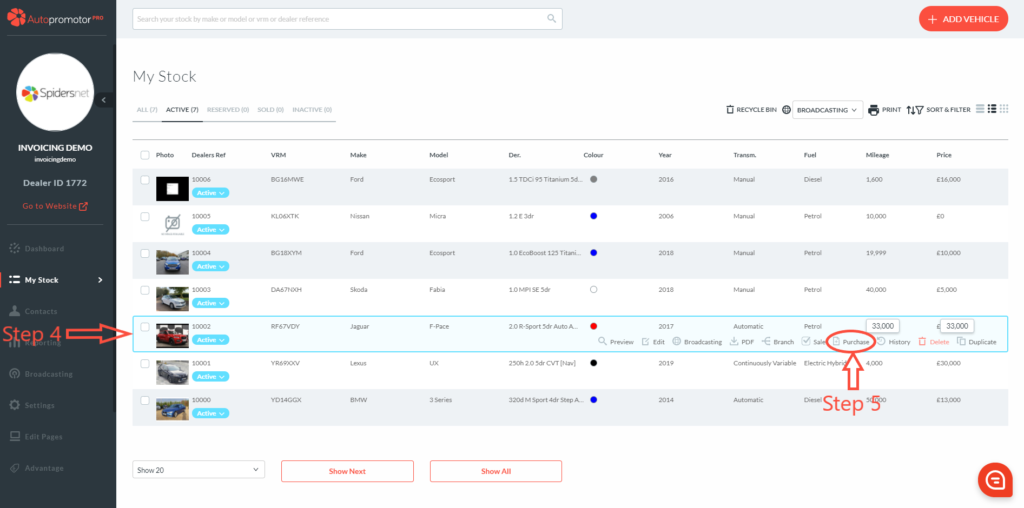Duplicate the Jaguar F-Pace listing
Image resolution: width=1024 pixels, height=508 pixels.
(976, 342)
